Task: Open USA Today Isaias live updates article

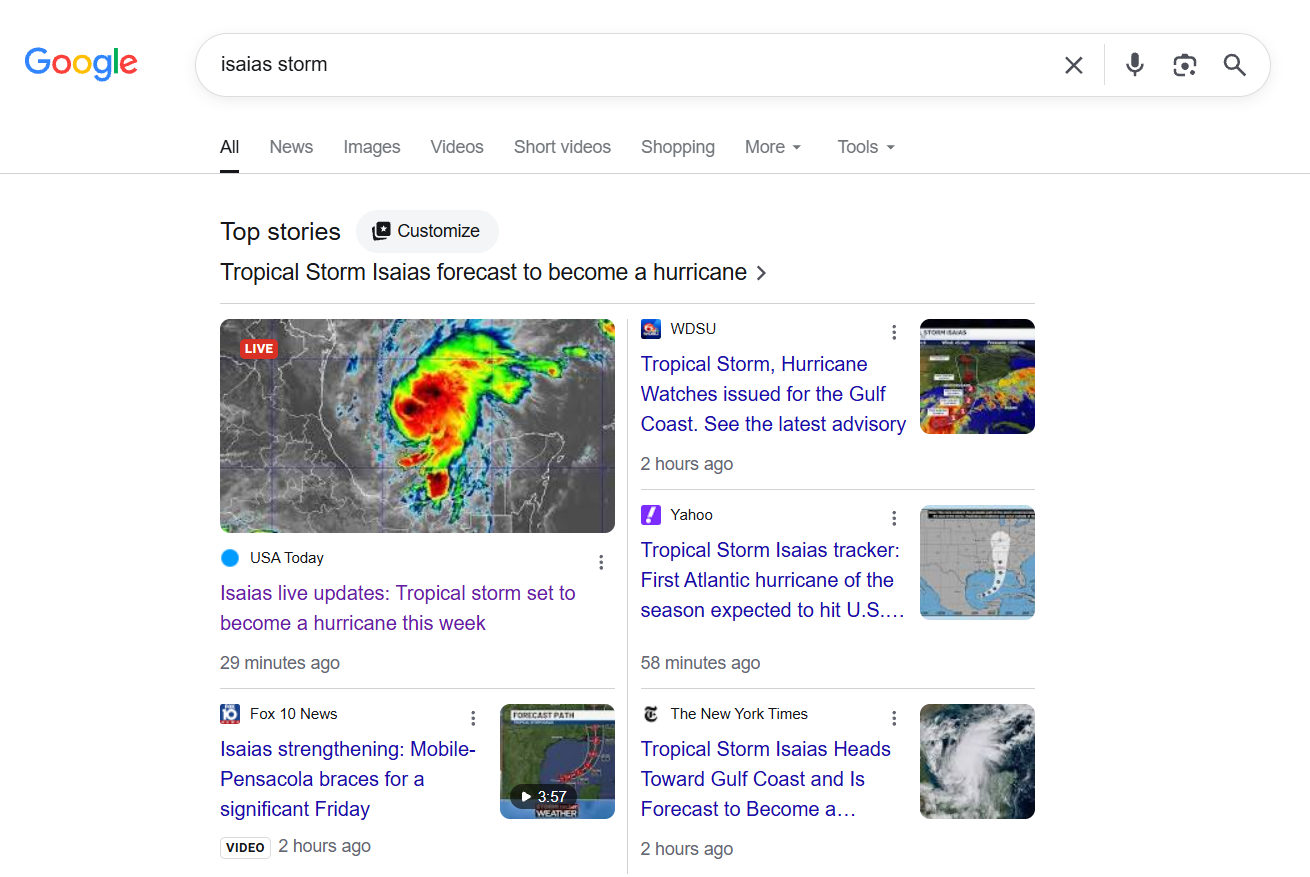Action: [x=398, y=608]
